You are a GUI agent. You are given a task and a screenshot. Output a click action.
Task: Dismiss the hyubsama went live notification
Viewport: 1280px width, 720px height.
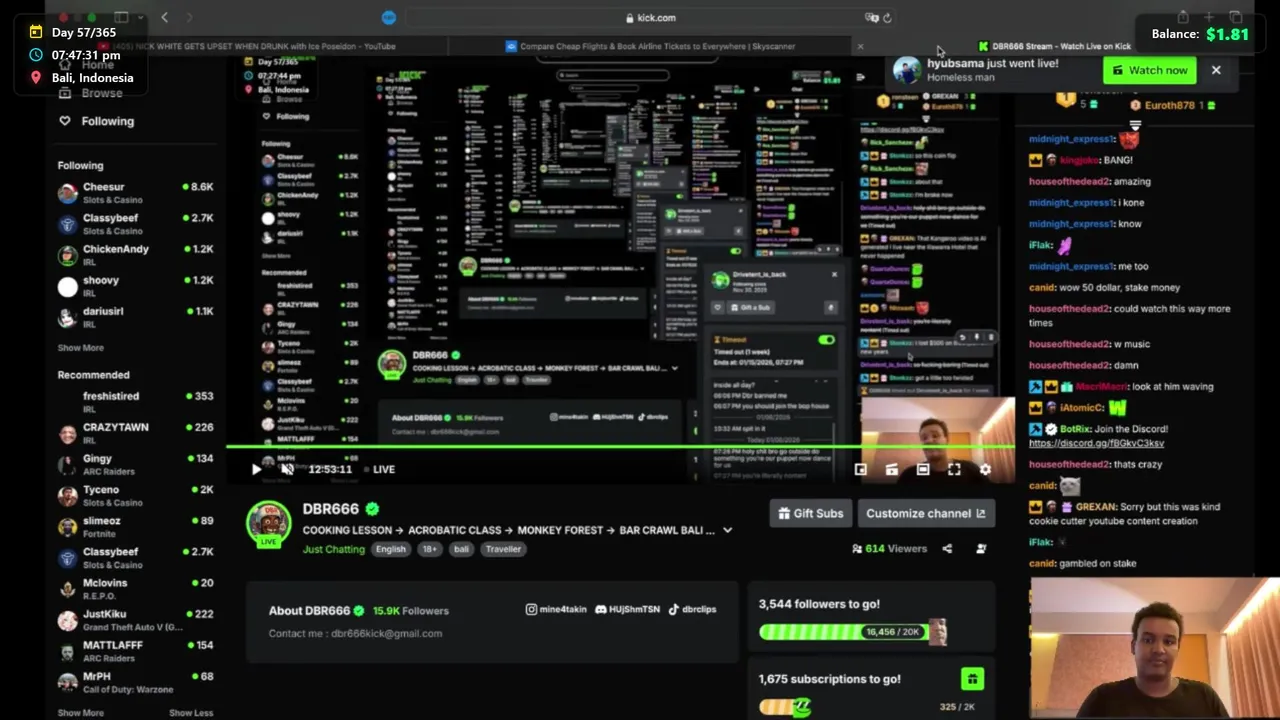(x=1216, y=70)
